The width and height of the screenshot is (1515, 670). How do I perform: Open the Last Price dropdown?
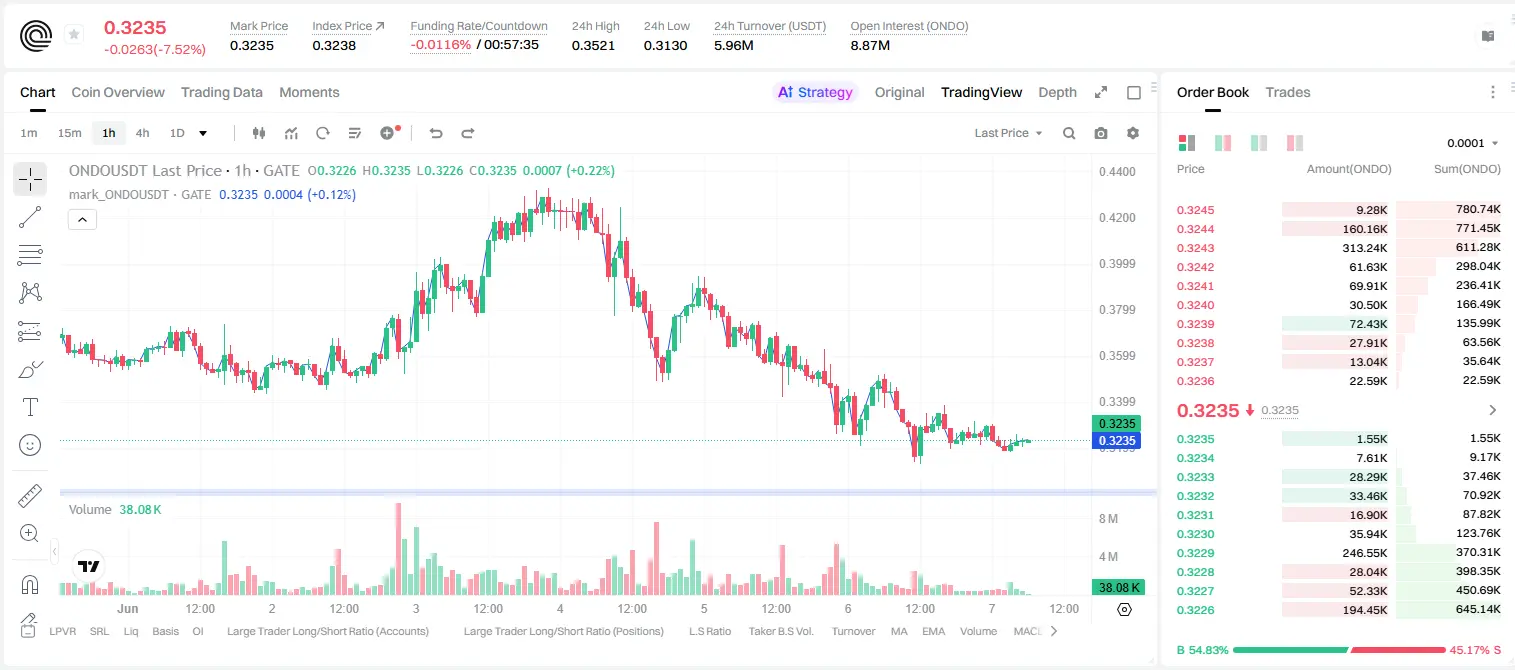[1009, 133]
